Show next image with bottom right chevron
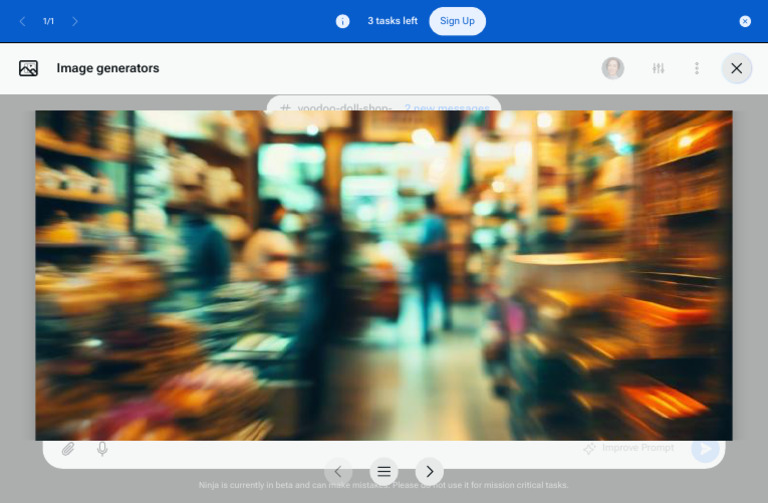 click(429, 471)
